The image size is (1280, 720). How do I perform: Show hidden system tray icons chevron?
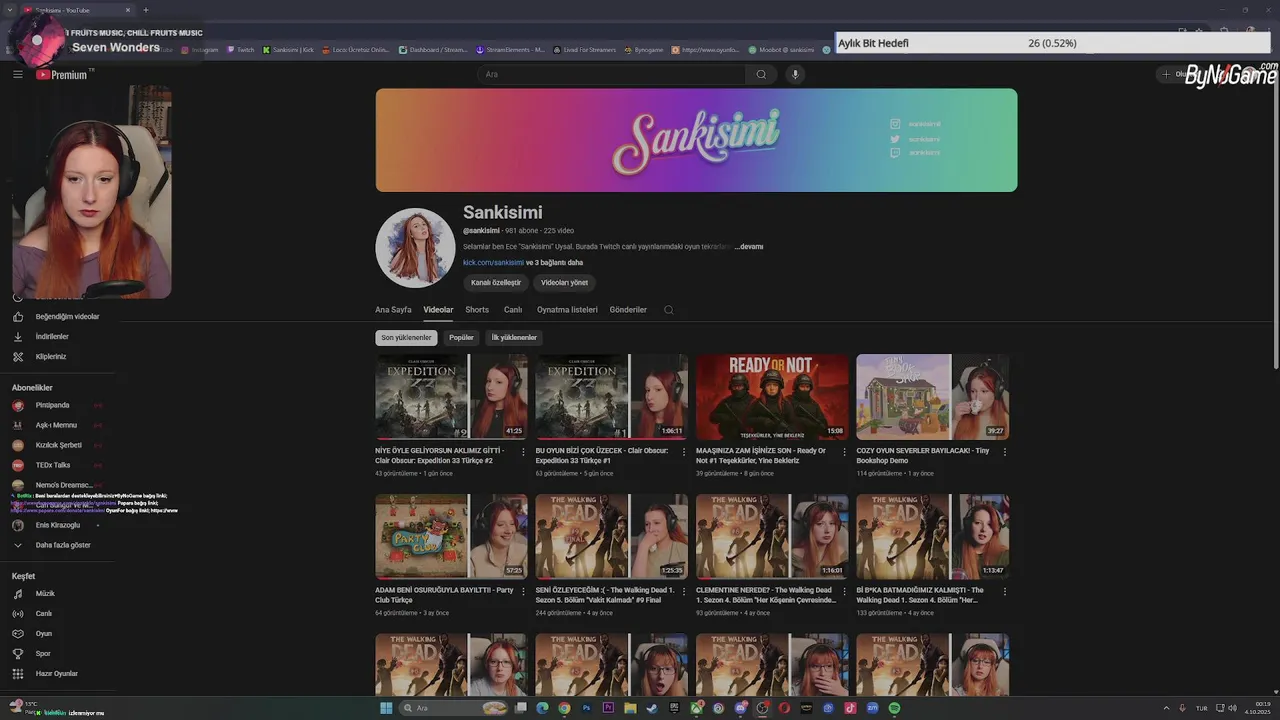[1166, 708]
